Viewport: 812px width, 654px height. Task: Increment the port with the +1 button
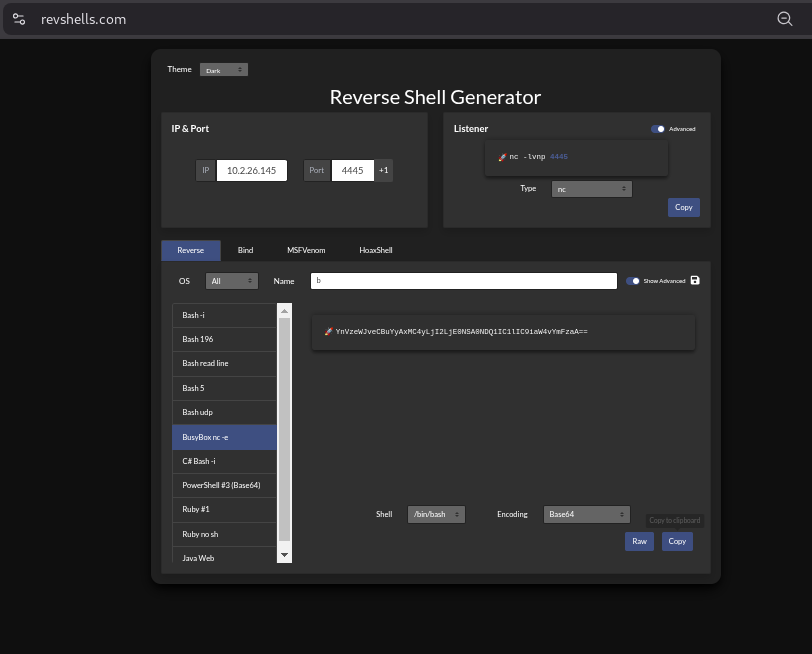pyautogui.click(x=383, y=171)
